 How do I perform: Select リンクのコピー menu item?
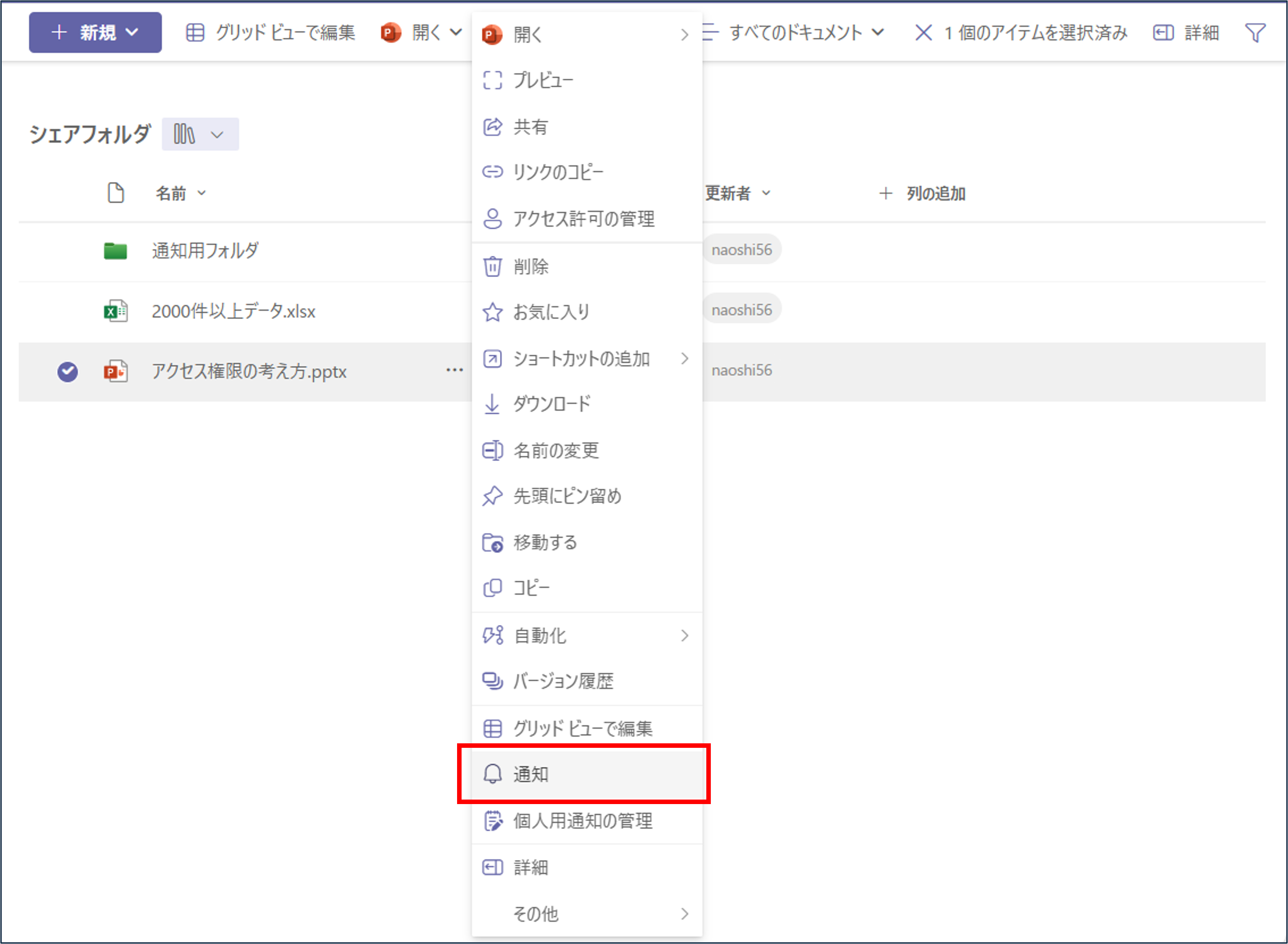click(587, 172)
